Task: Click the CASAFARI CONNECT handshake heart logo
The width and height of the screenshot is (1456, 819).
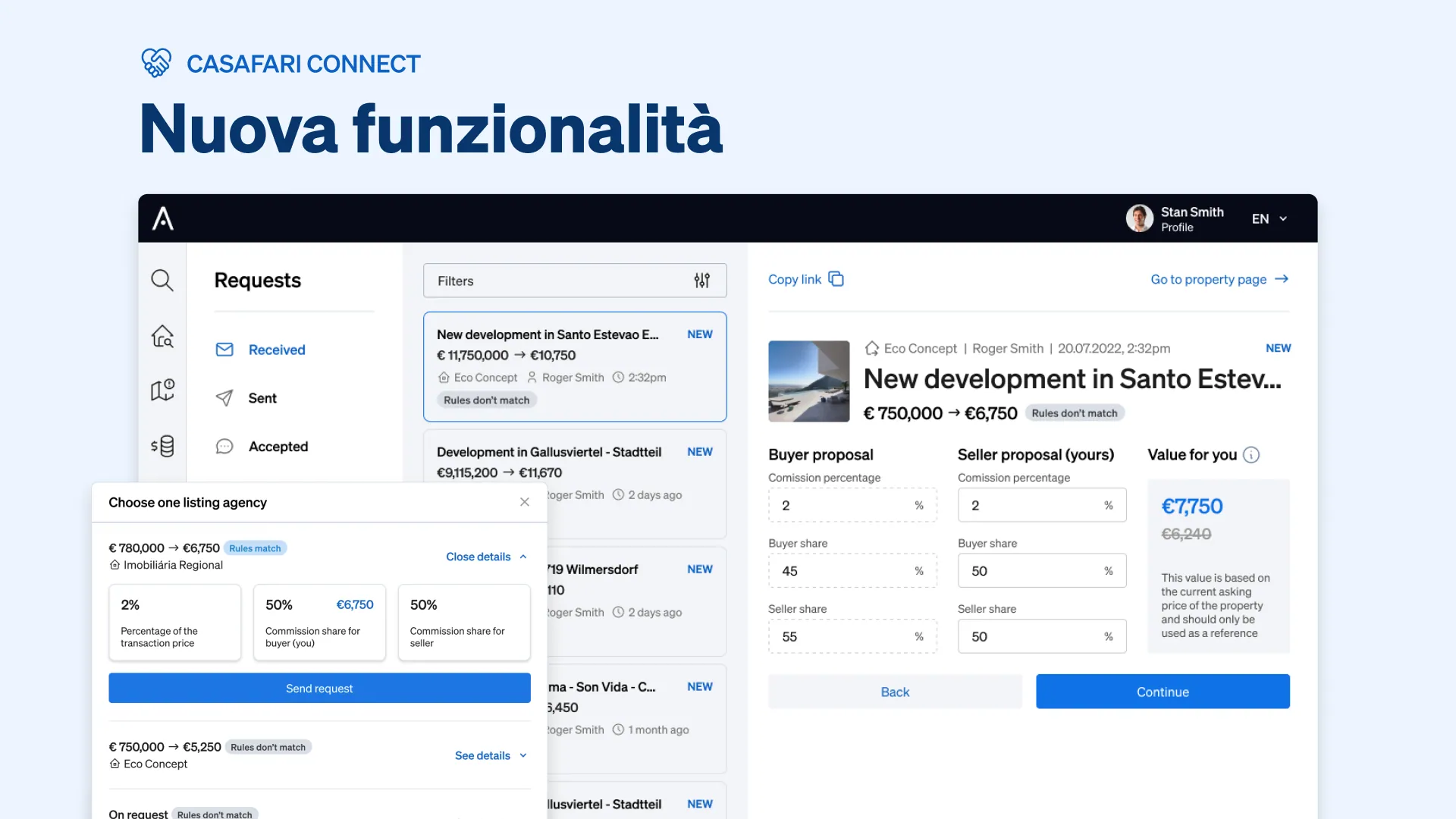Action: point(156,63)
